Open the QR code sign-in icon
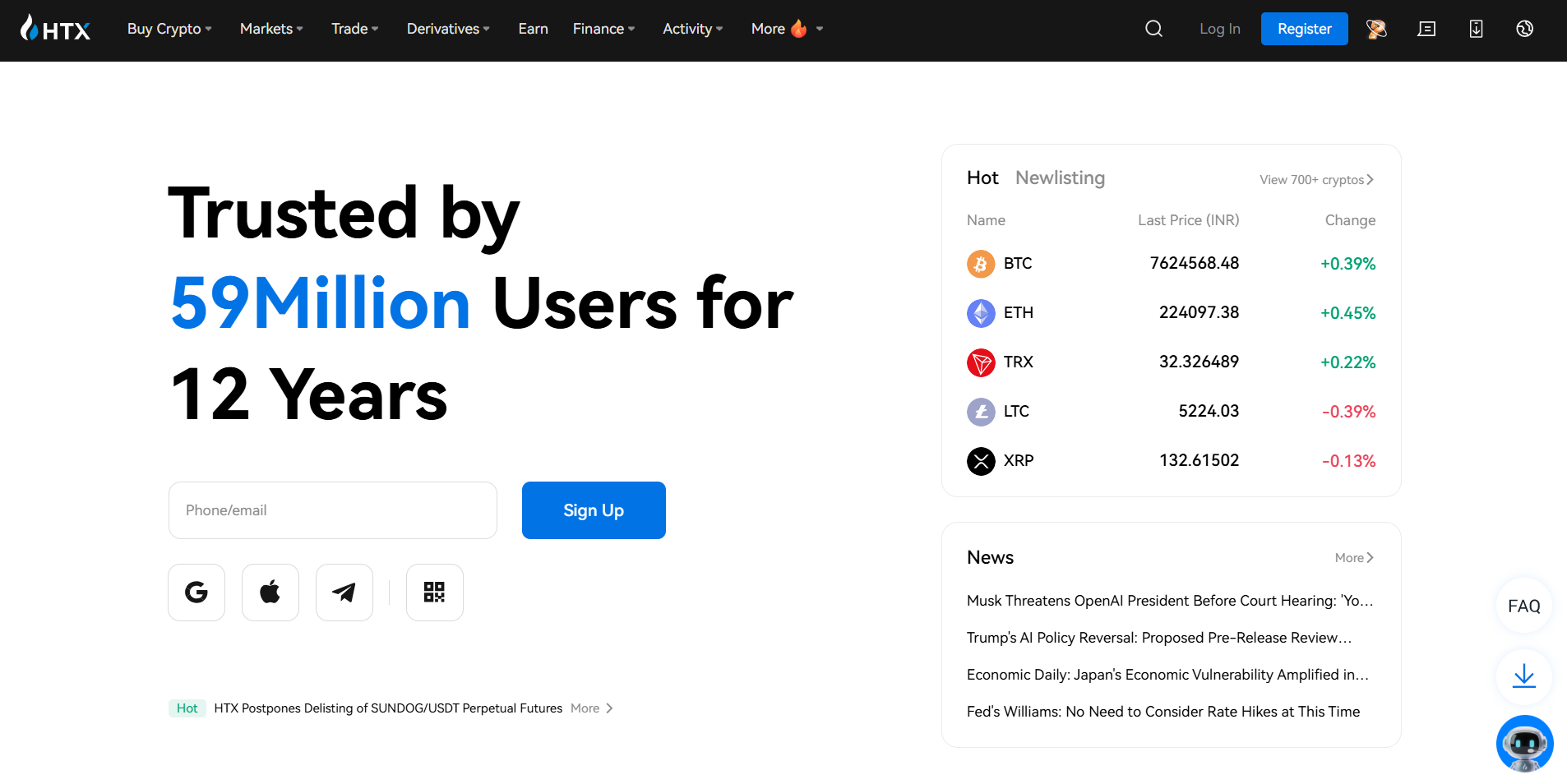Viewport: 1567px width, 784px height. [435, 593]
